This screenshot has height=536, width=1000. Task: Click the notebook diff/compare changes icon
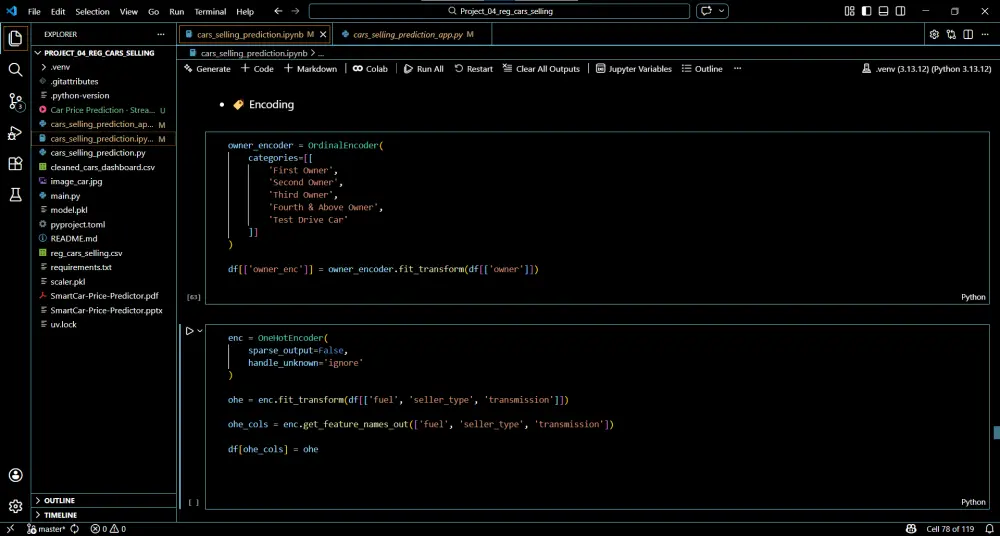(x=952, y=34)
